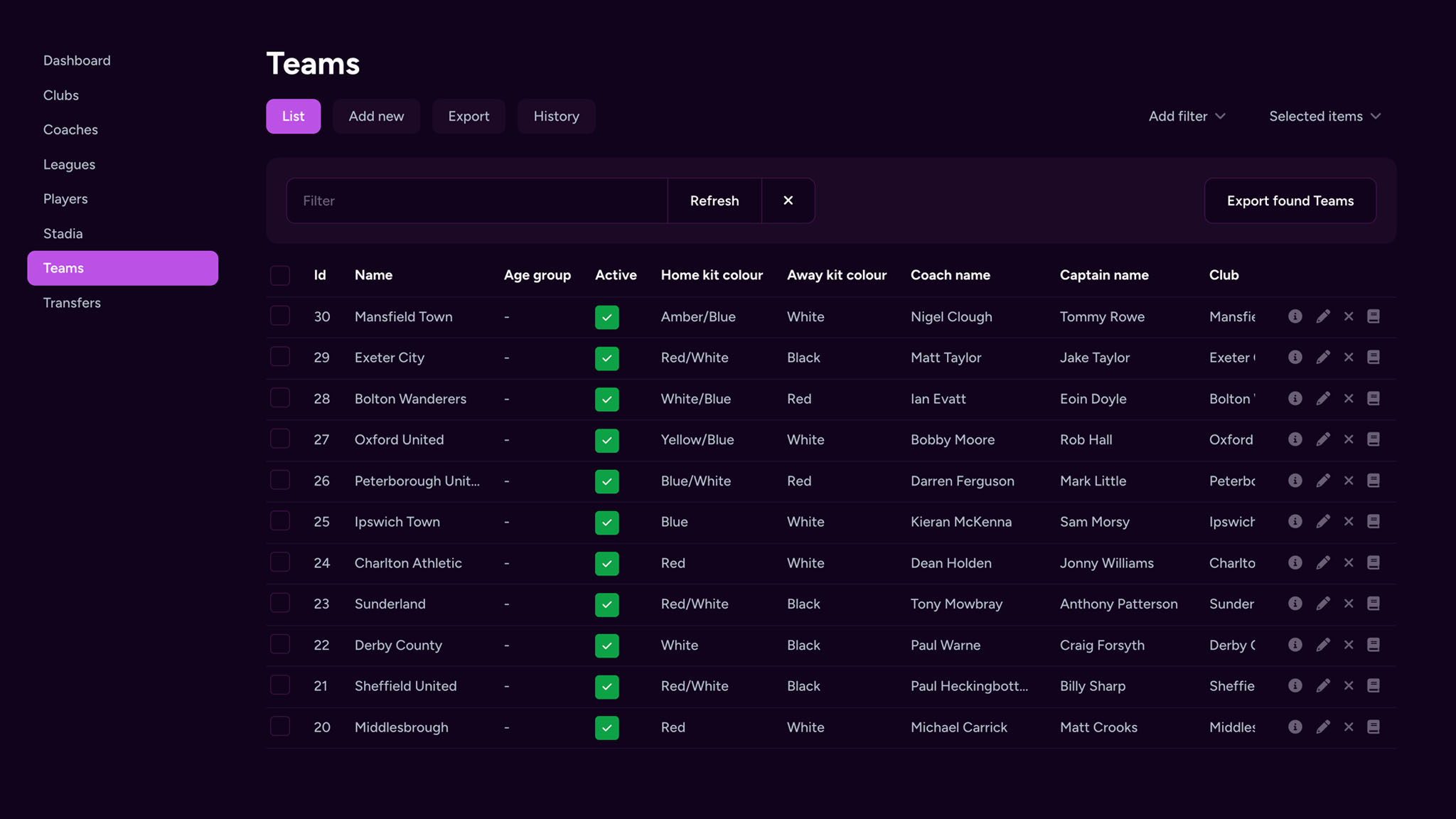Tick the checkbox for Ipswich Town
The image size is (1456, 819).
pyautogui.click(x=279, y=520)
